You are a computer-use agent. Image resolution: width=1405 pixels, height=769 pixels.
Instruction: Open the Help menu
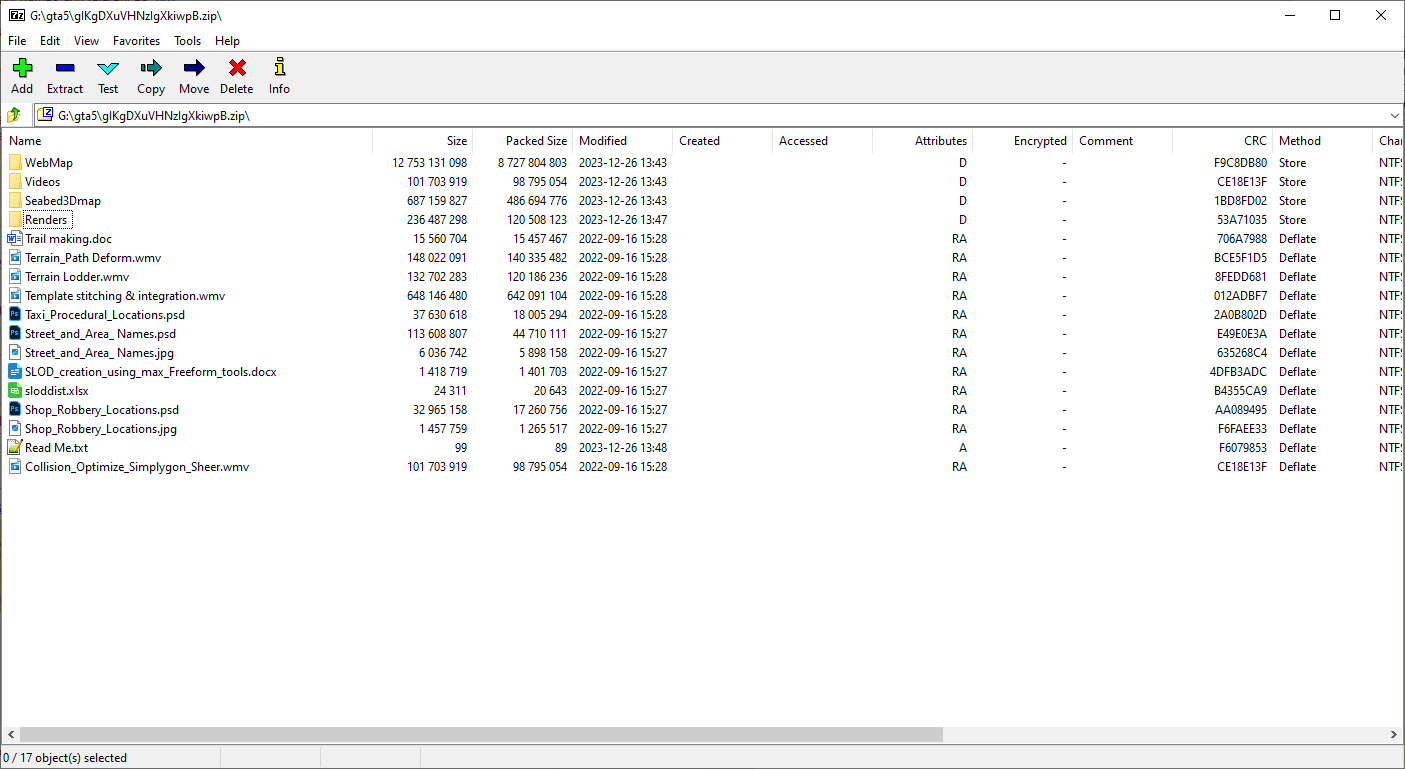227,41
